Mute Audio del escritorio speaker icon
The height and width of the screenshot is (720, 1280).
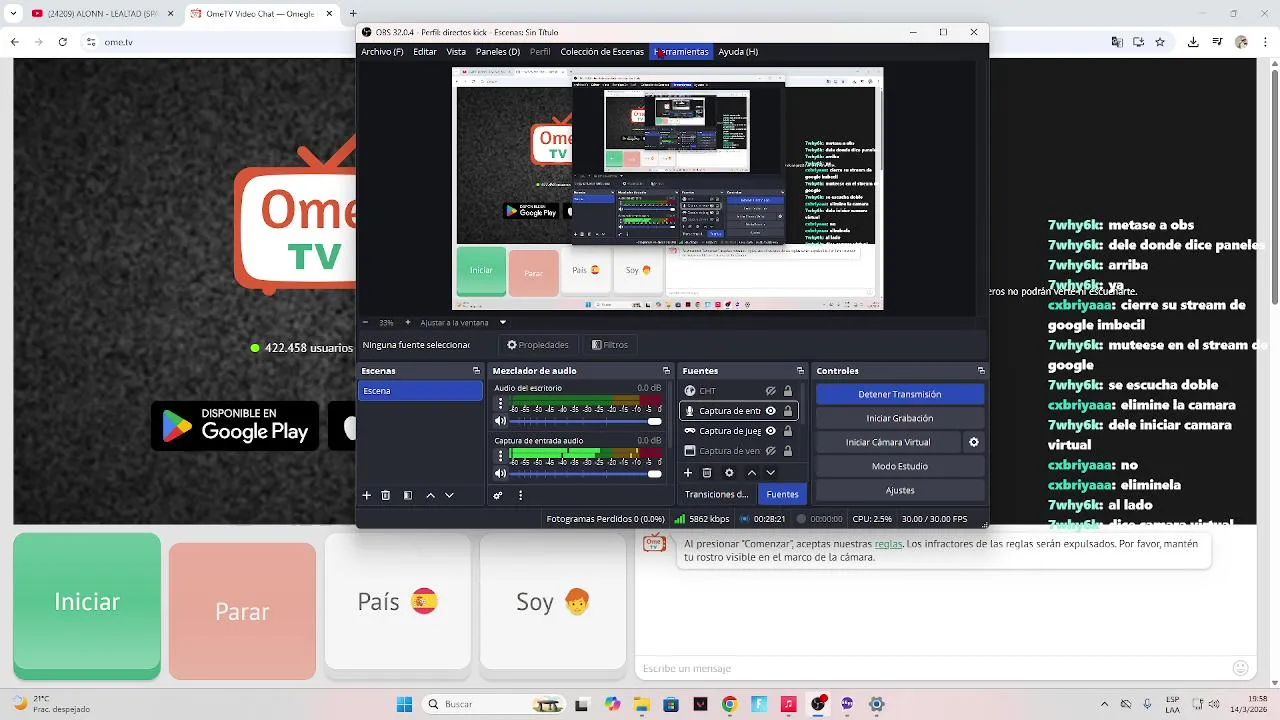point(500,421)
